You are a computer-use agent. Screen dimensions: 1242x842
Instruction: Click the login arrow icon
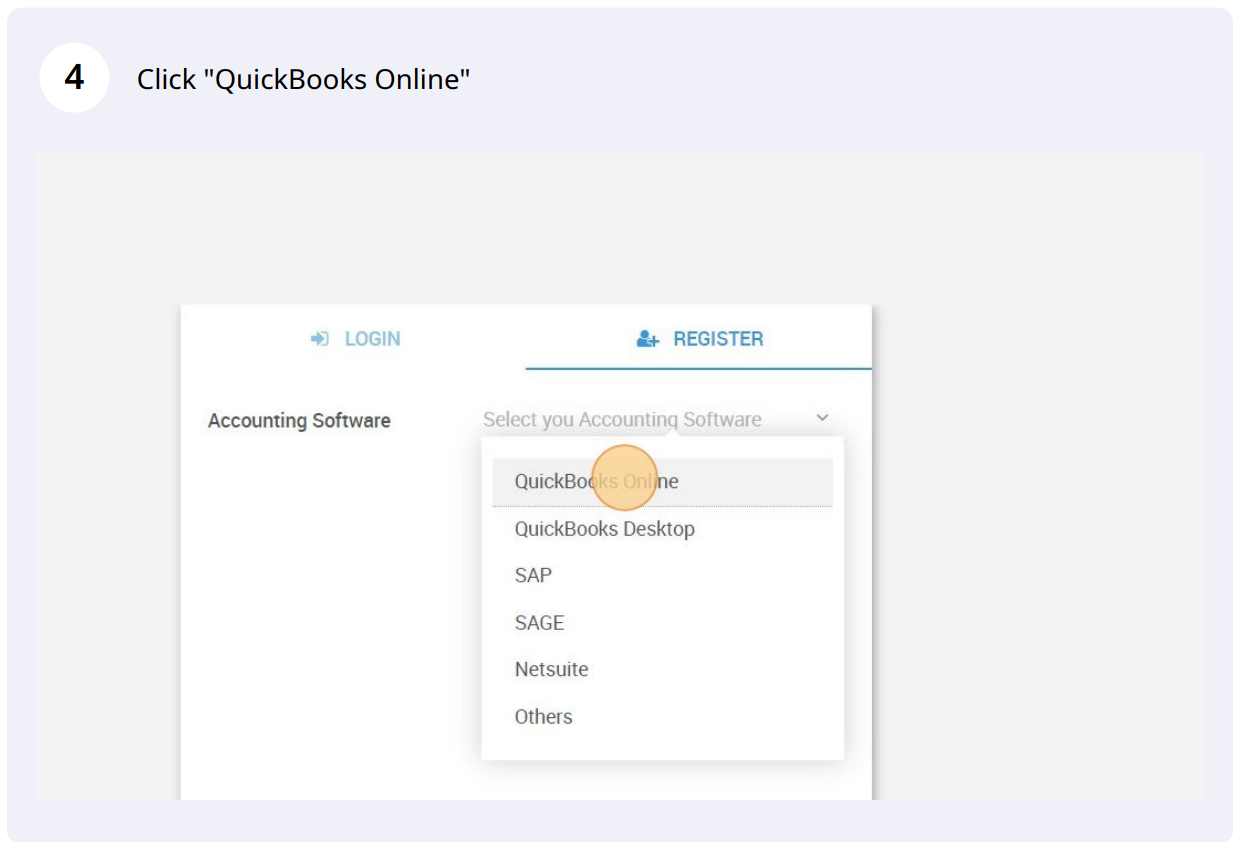(319, 339)
